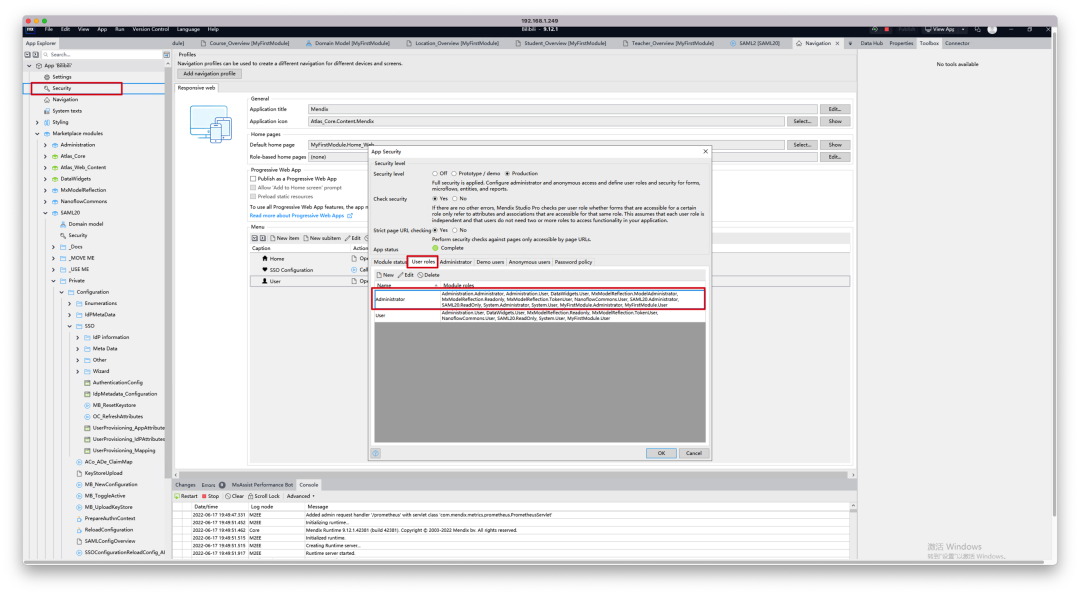Set Security level to Prototype / demo
1080x595 pixels.
pyautogui.click(x=454, y=174)
